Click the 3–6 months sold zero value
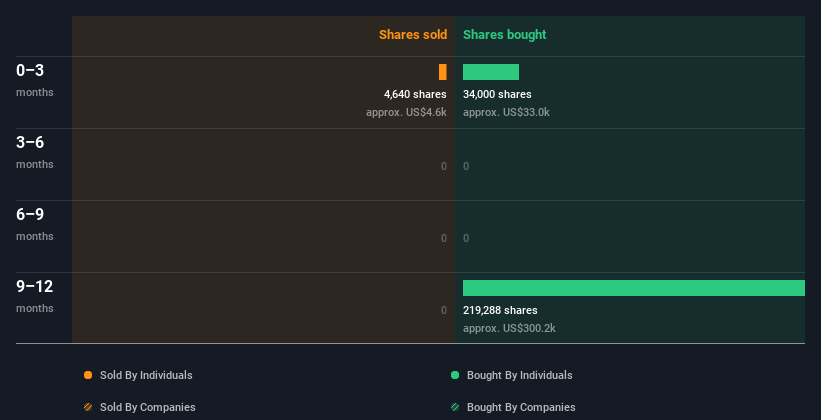Image resolution: width=821 pixels, height=420 pixels. click(x=443, y=166)
